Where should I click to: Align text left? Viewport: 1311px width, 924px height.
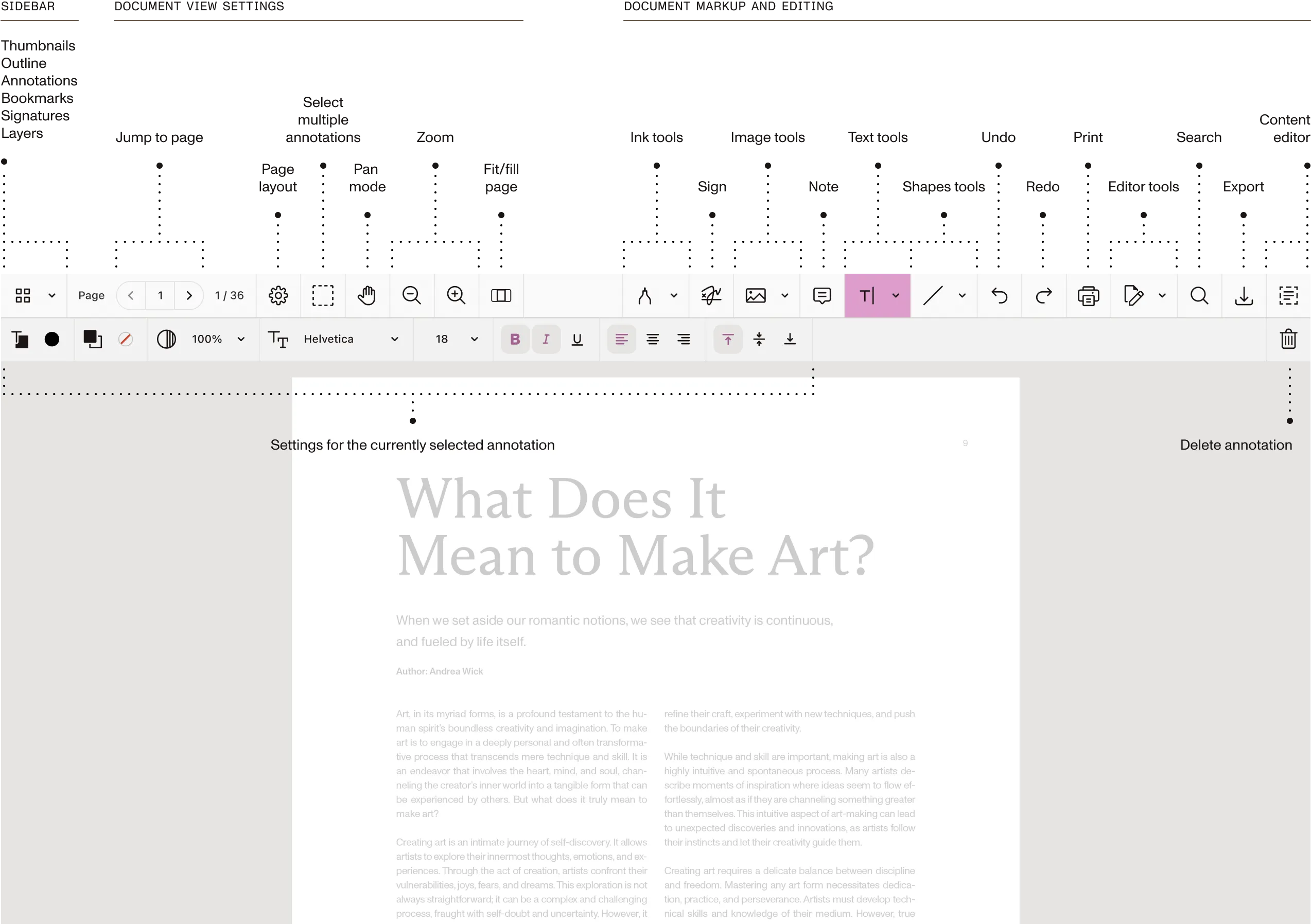(622, 339)
